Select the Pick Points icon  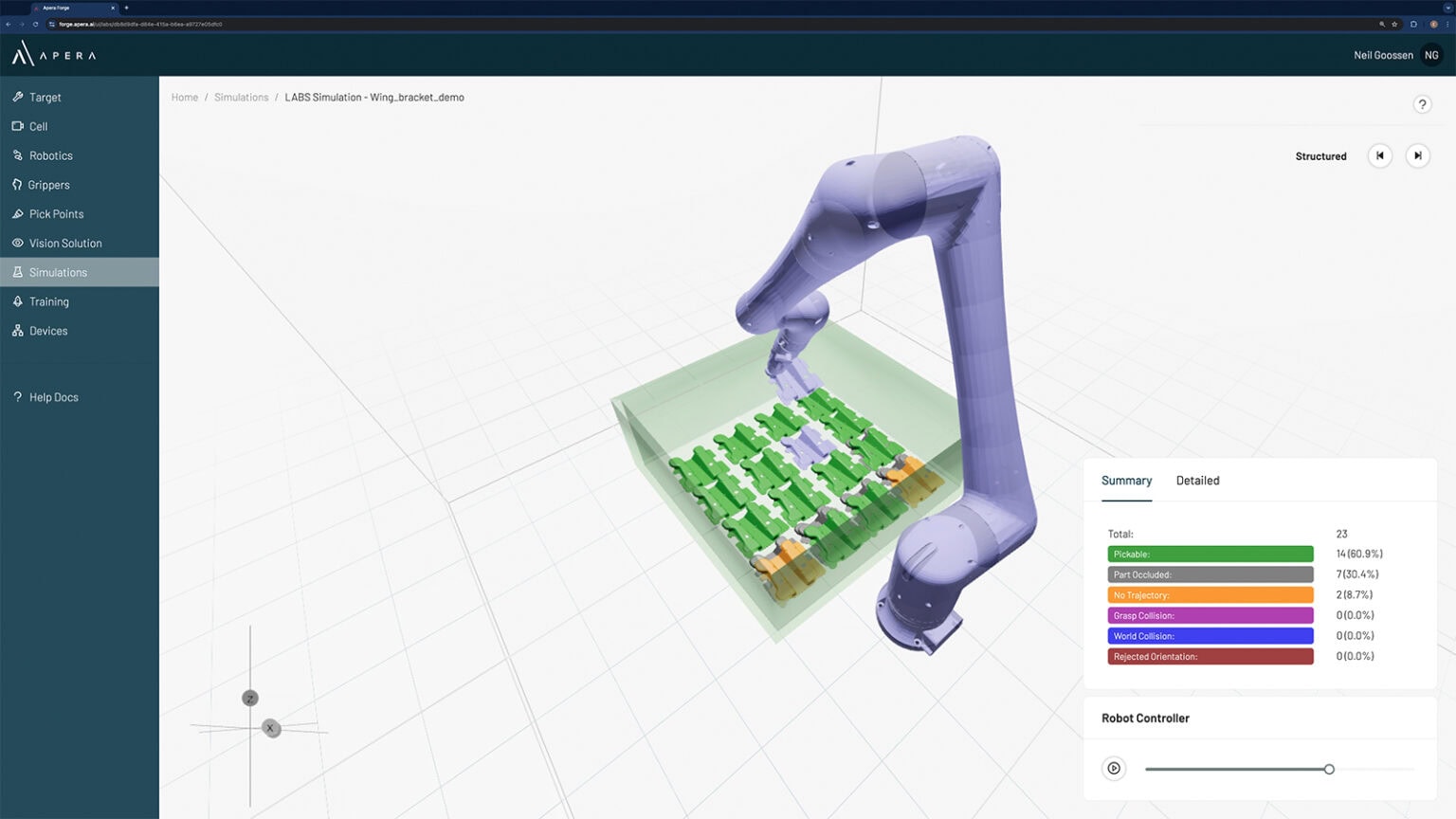[17, 213]
